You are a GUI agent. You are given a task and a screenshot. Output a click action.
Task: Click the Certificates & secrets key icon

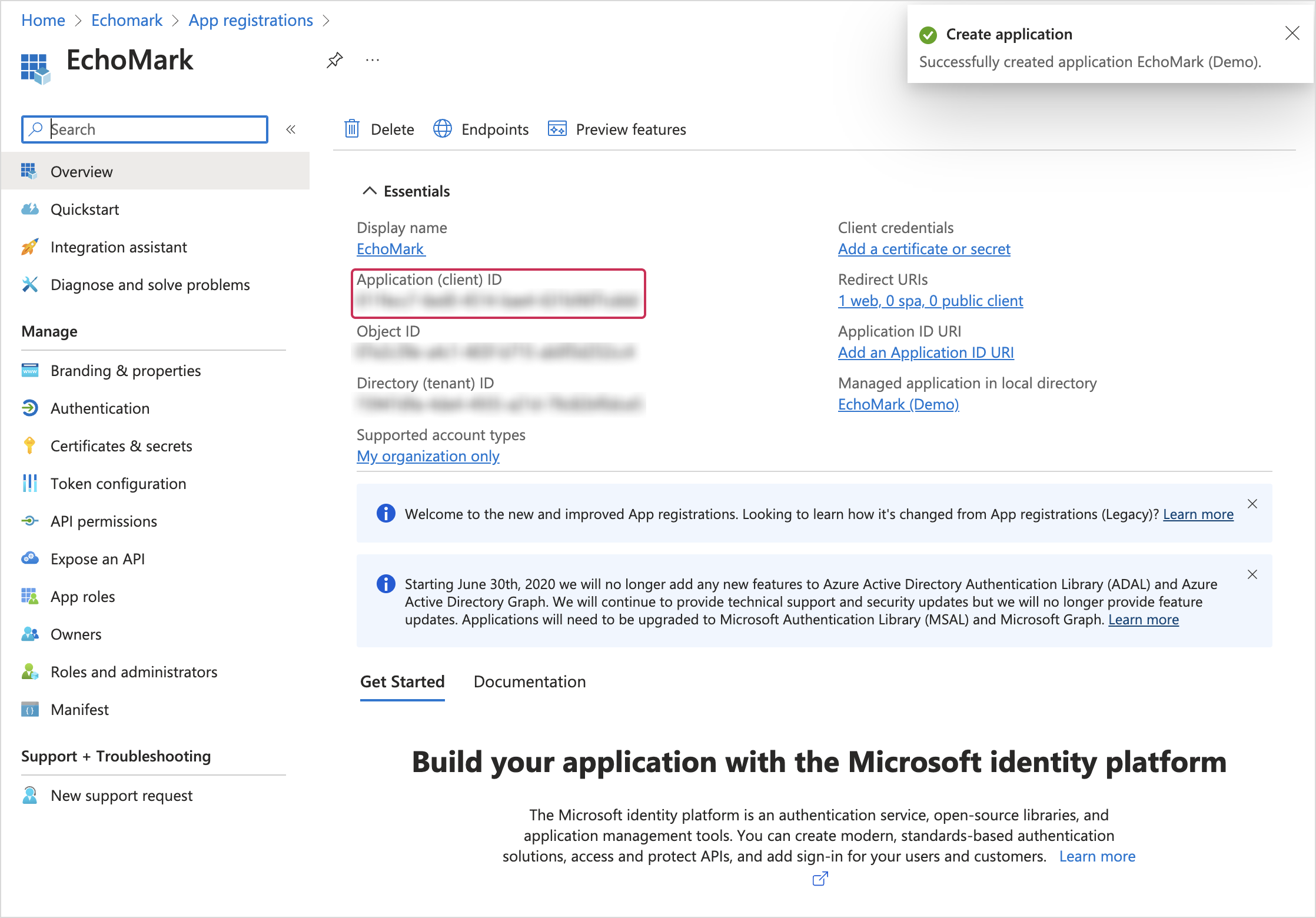(29, 445)
